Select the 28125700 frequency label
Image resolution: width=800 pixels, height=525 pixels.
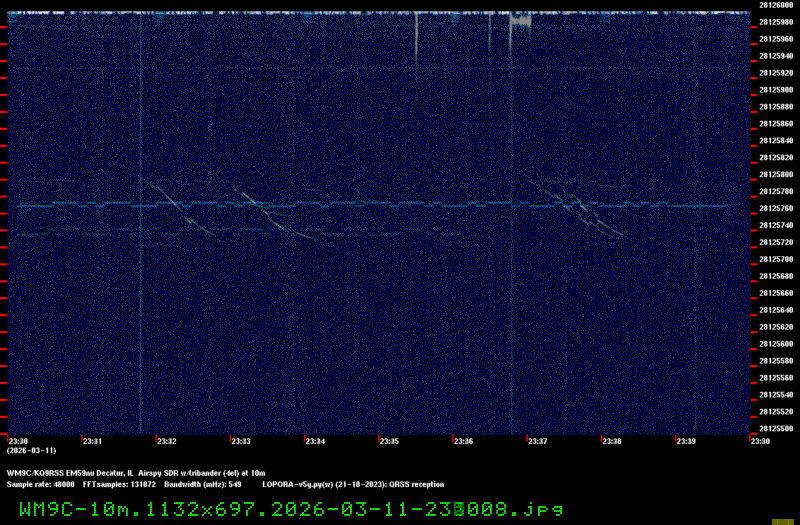click(776, 259)
